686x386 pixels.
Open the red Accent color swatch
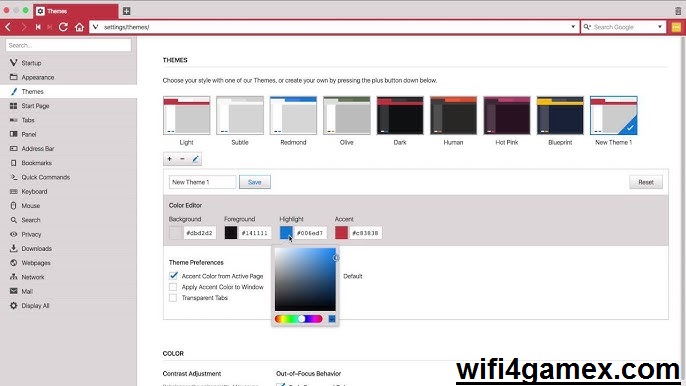click(x=341, y=233)
